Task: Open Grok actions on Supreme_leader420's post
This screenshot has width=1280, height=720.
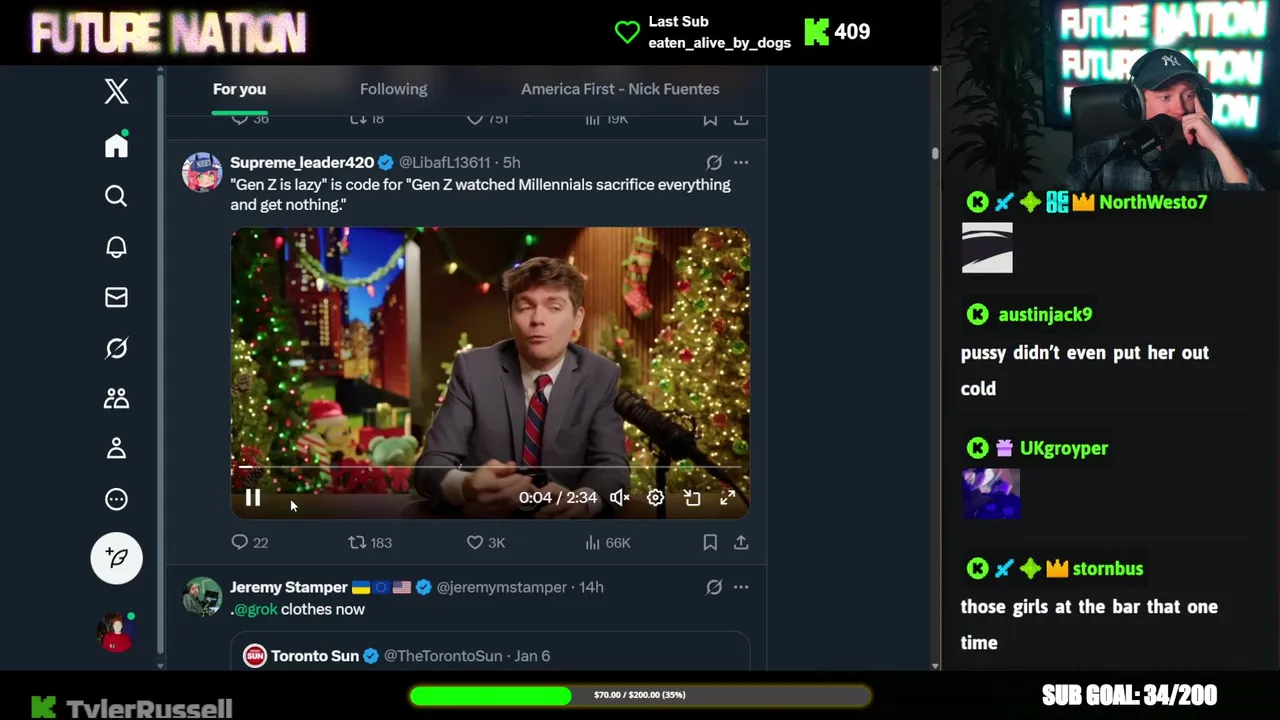Action: pos(714,162)
